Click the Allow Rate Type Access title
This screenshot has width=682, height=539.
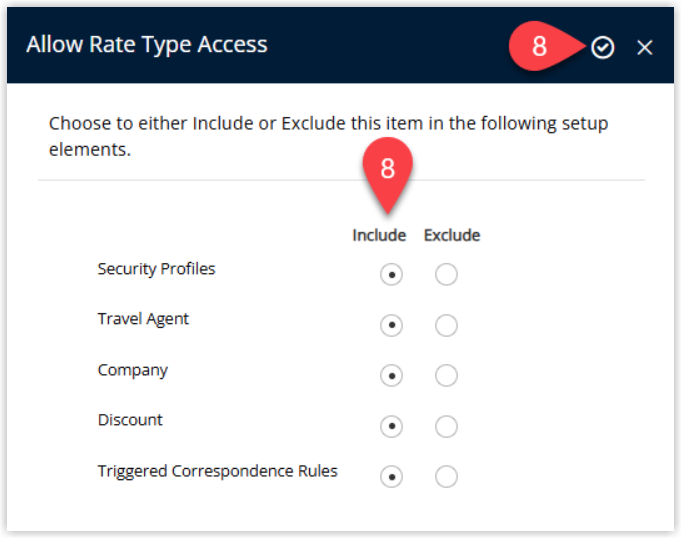pos(147,44)
